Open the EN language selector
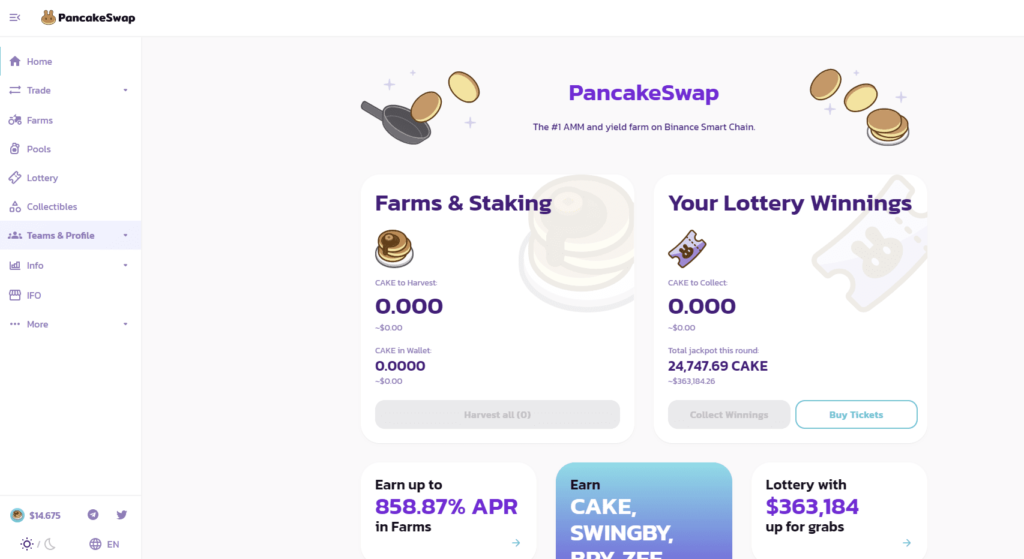 pyautogui.click(x=104, y=544)
